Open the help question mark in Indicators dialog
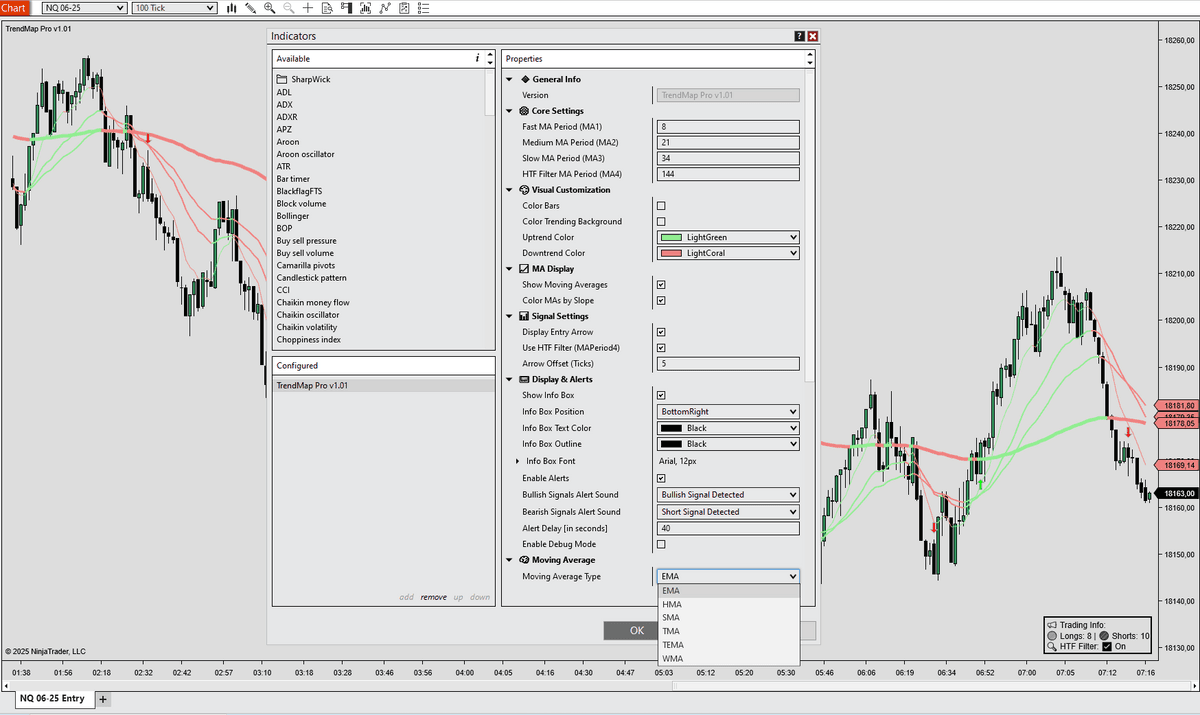 [x=799, y=36]
